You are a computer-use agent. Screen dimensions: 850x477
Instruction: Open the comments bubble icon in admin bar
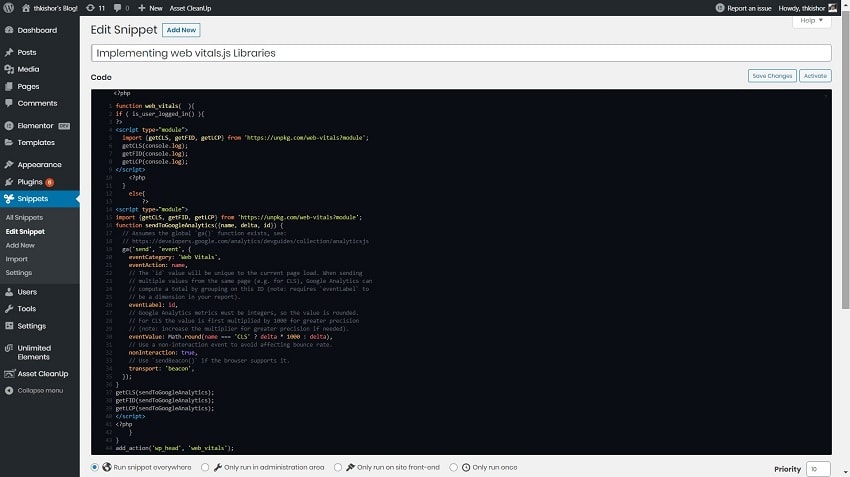coord(118,8)
